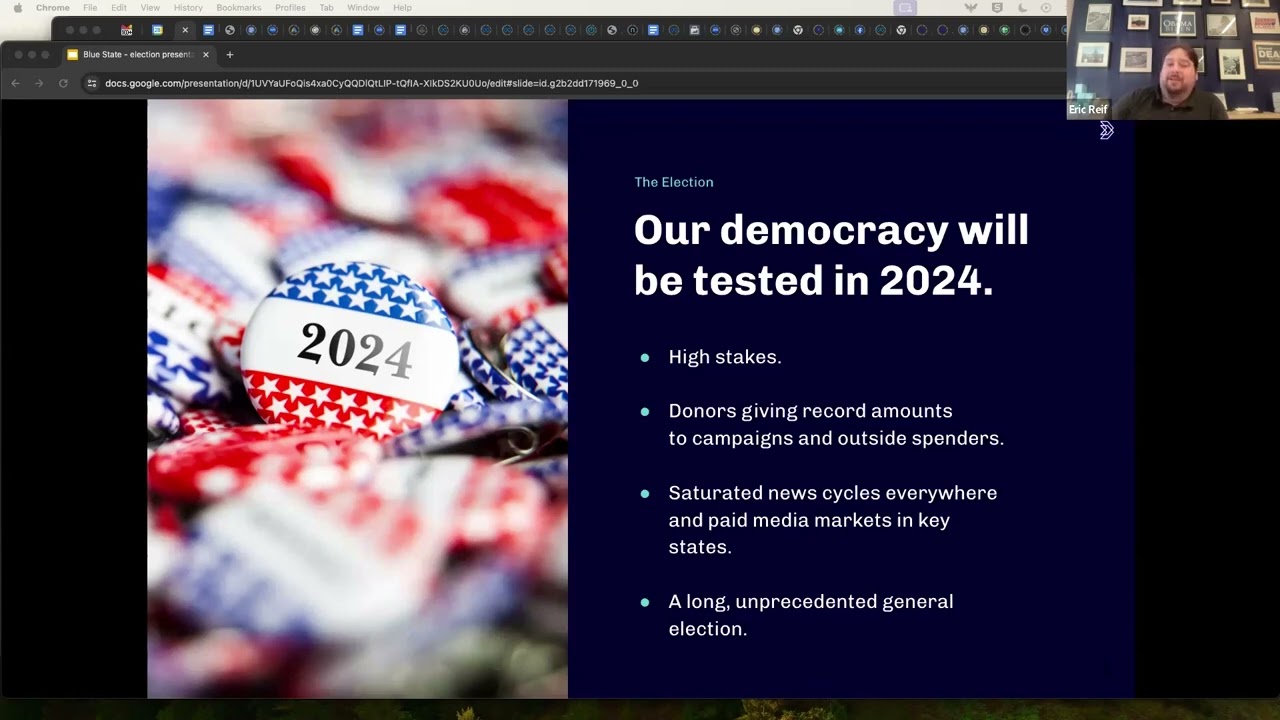The image size is (1280, 720).
Task: Open the File menu
Action: [x=90, y=8]
